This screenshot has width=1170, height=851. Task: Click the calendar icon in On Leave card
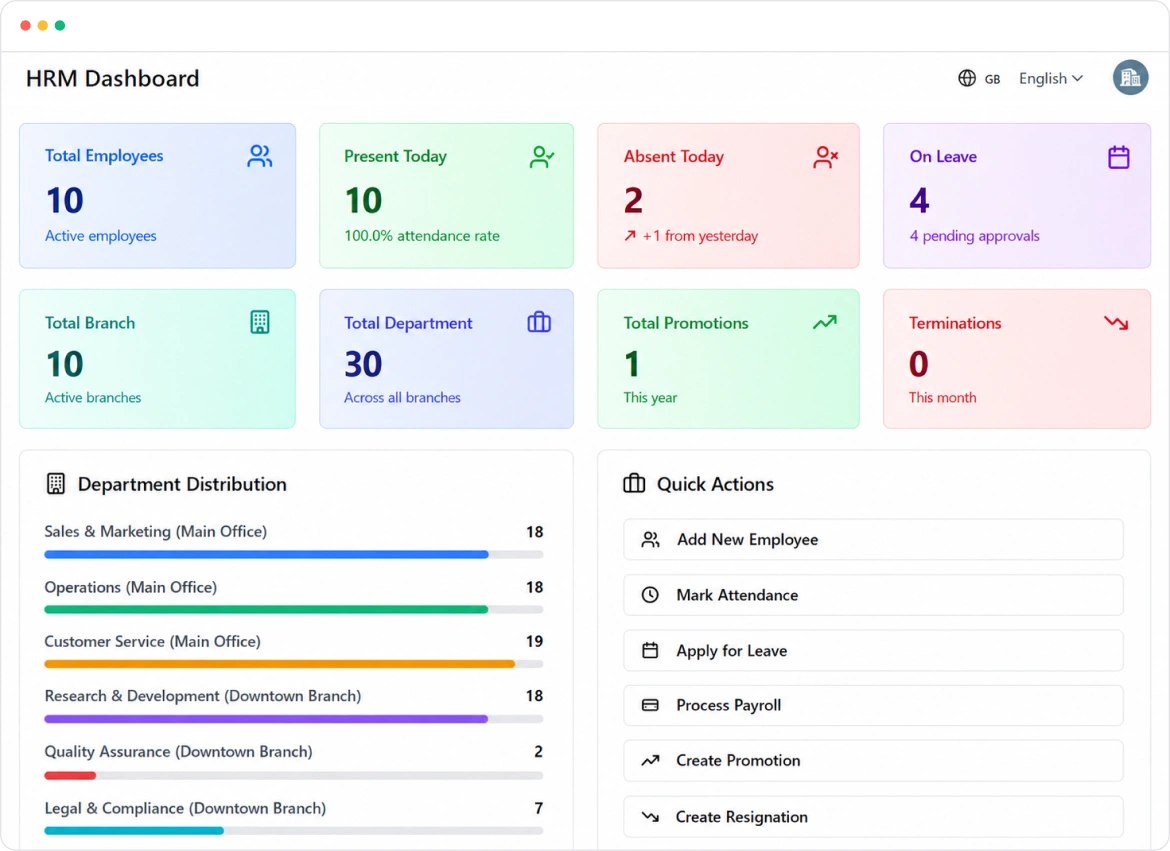[1119, 157]
